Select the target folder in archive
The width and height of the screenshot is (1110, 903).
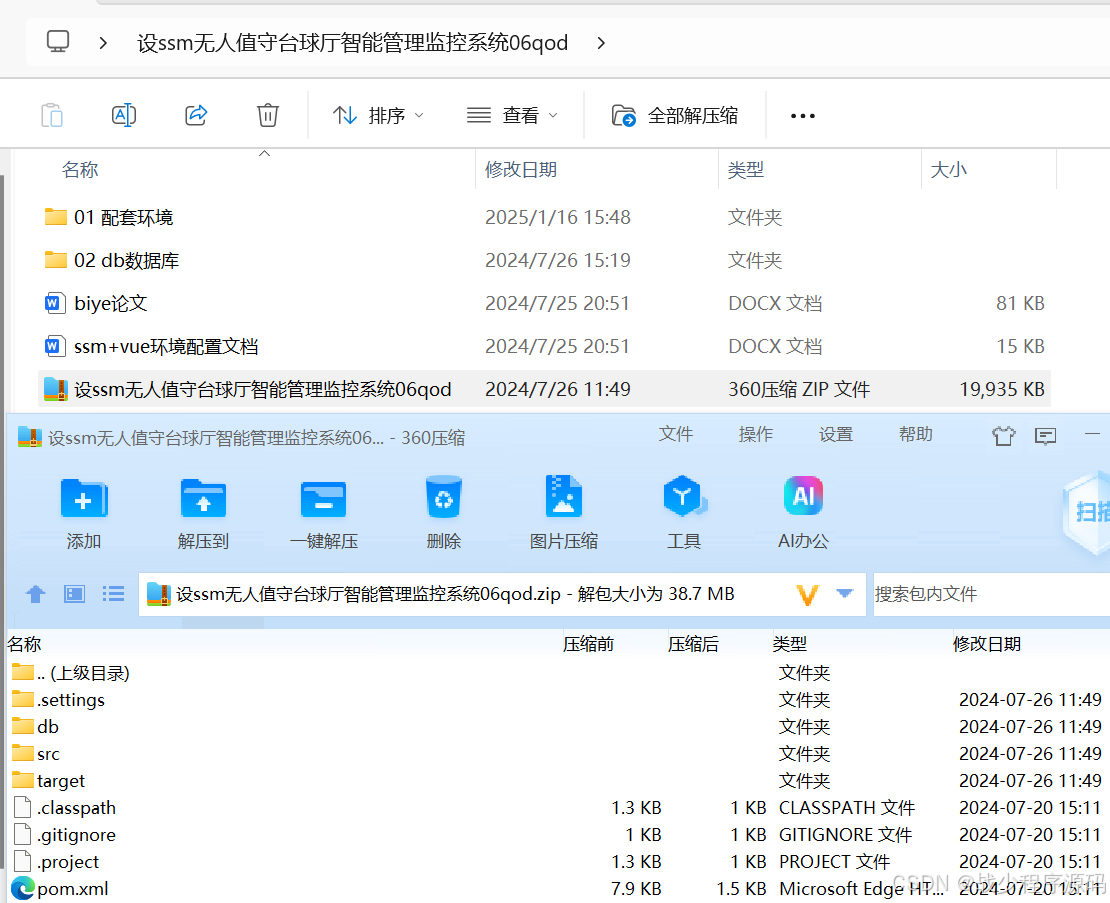click(48, 781)
